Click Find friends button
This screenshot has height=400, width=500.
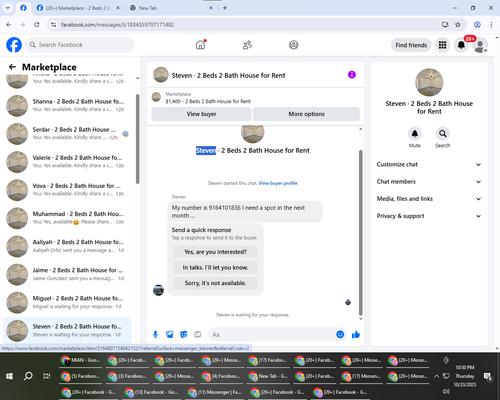click(x=411, y=45)
